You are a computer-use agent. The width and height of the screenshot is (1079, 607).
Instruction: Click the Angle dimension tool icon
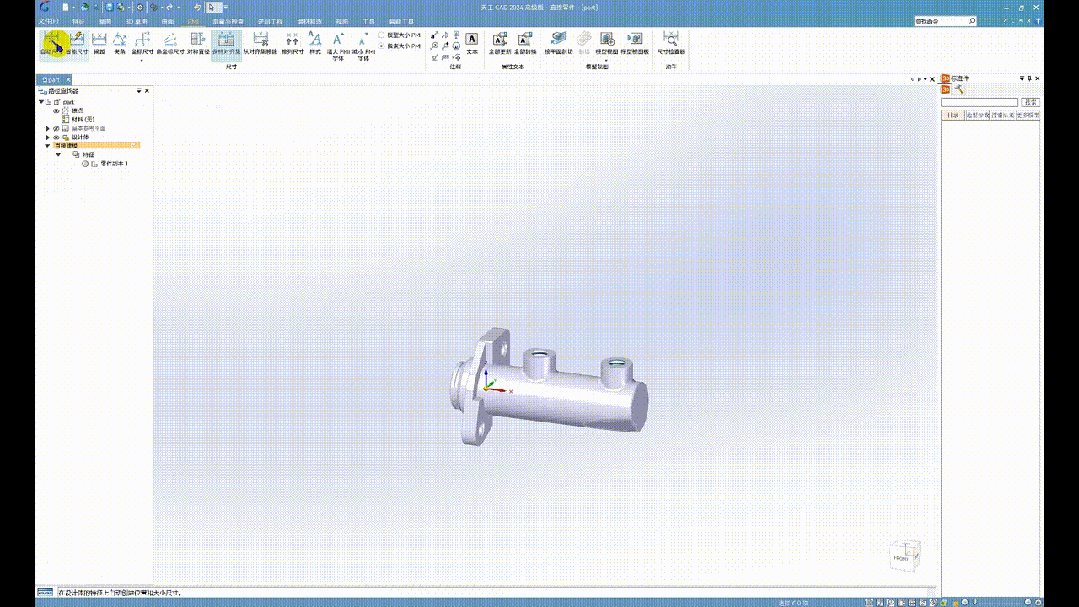click(120, 42)
